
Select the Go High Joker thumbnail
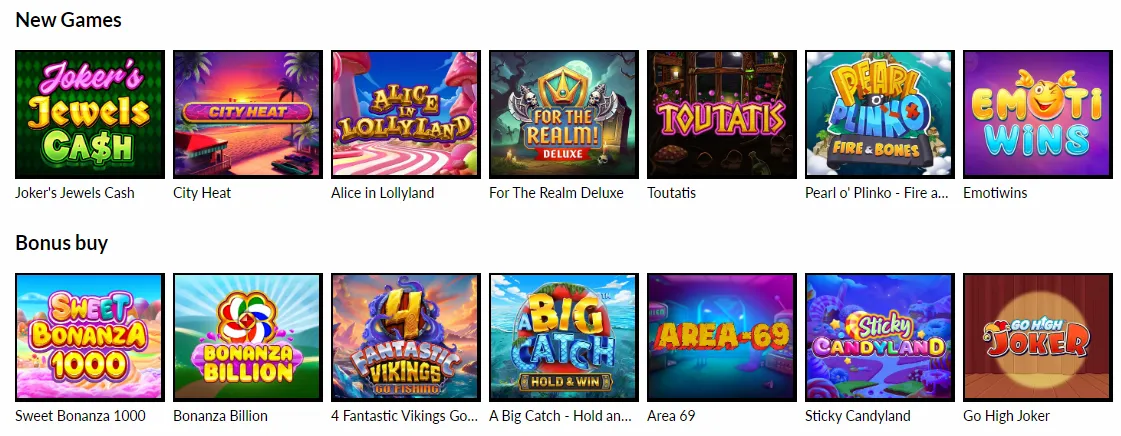click(x=1038, y=337)
